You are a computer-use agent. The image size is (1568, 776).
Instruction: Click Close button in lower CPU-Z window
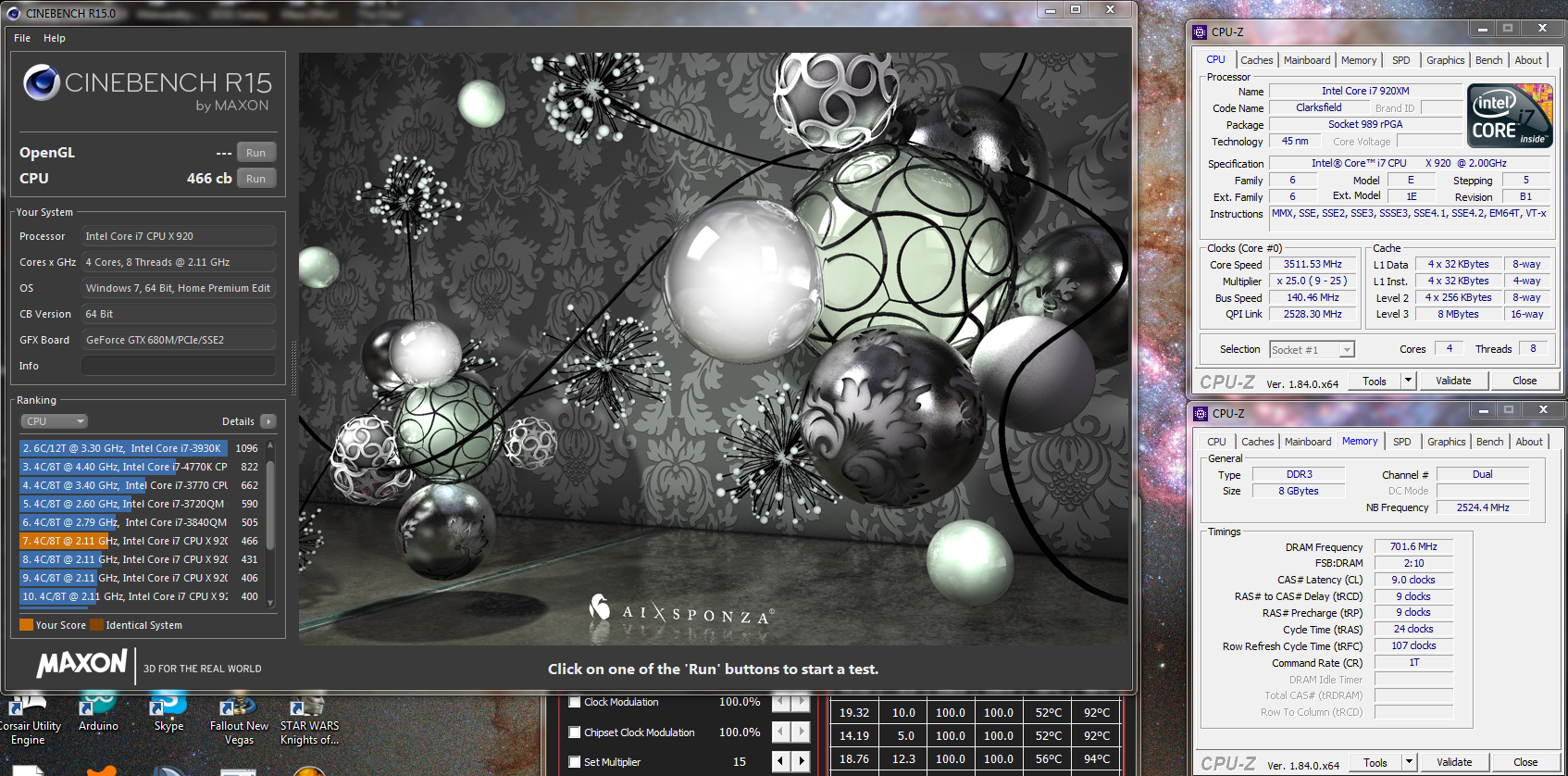coord(1525,762)
